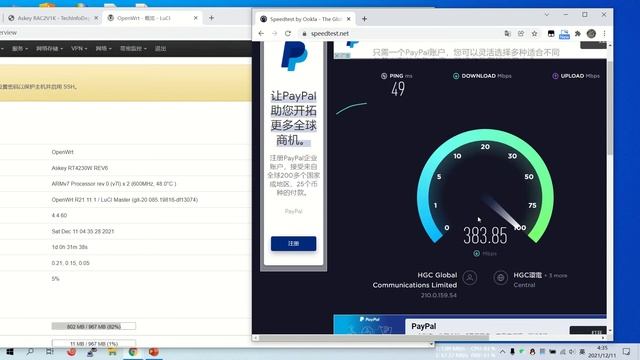640x360 pixels.
Task: Open the notification center icon
Action: pos(626,351)
